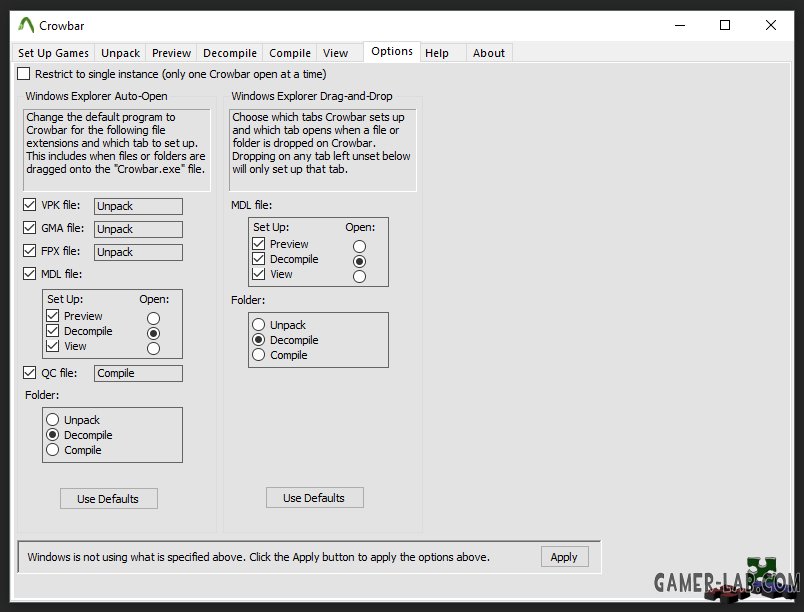The width and height of the screenshot is (804, 612).
Task: Select Drag-and-Drop Folder Unpack radio
Action: (x=258, y=324)
